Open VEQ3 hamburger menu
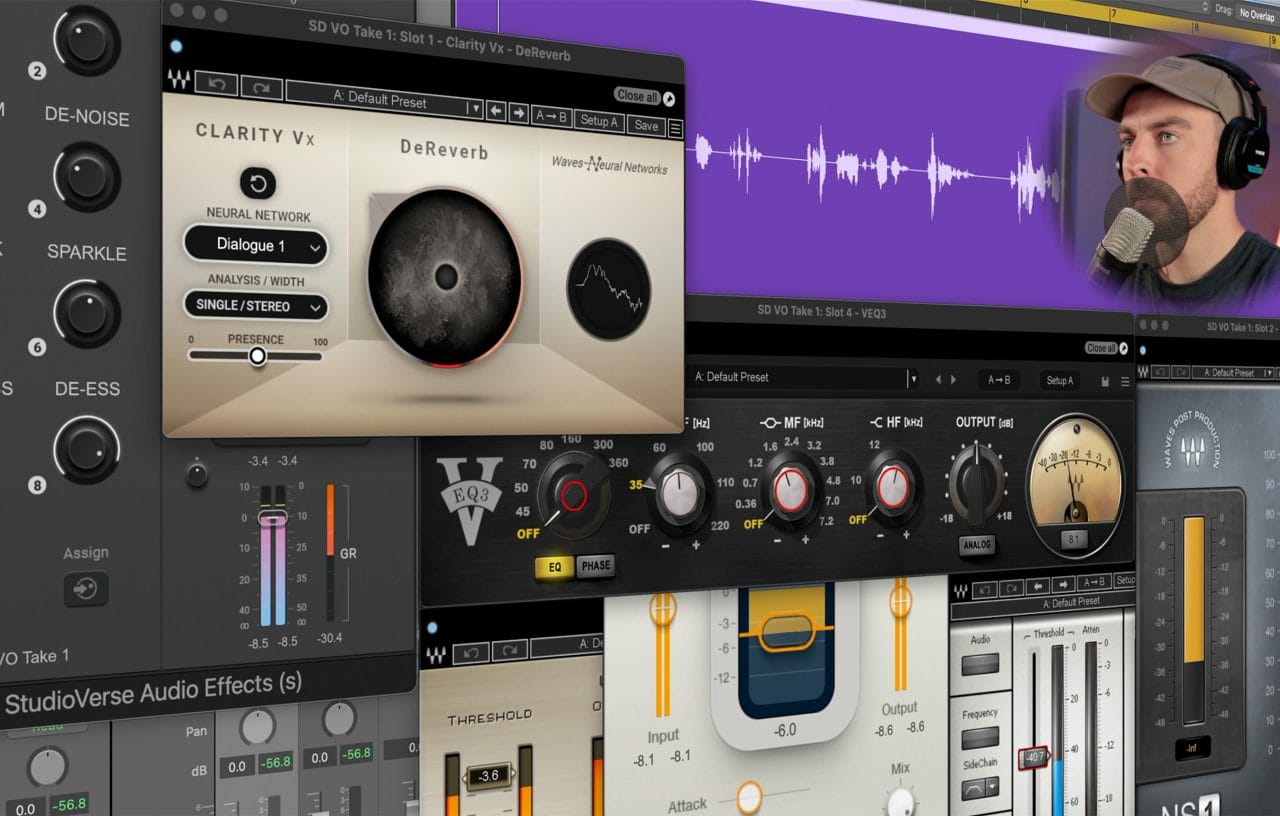The image size is (1280, 816). [1126, 381]
